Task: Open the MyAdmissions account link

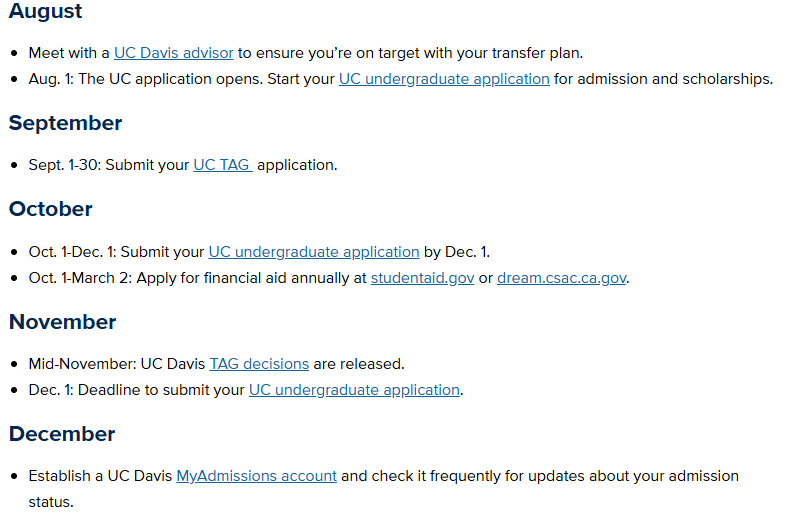Action: pos(256,476)
